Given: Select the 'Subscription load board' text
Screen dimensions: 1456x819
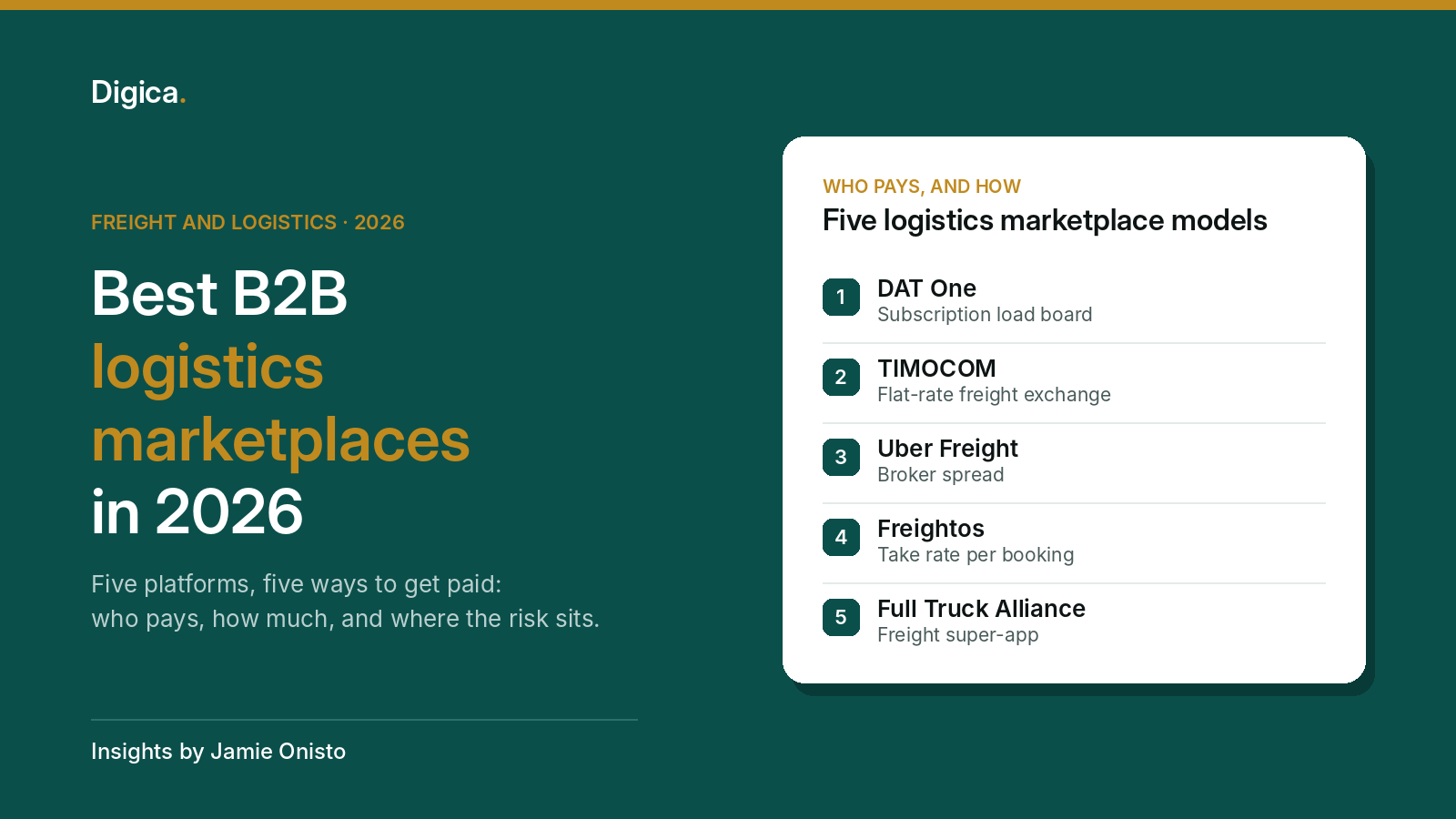Looking at the screenshot, I should [x=985, y=315].
